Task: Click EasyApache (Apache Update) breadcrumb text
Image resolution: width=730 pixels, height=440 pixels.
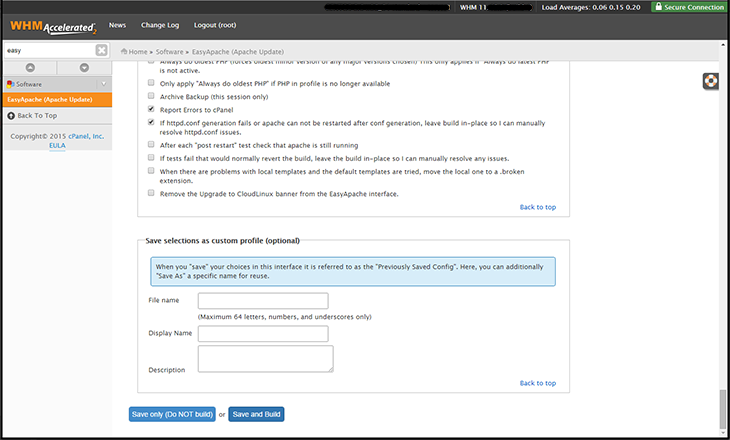Action: coord(238,52)
